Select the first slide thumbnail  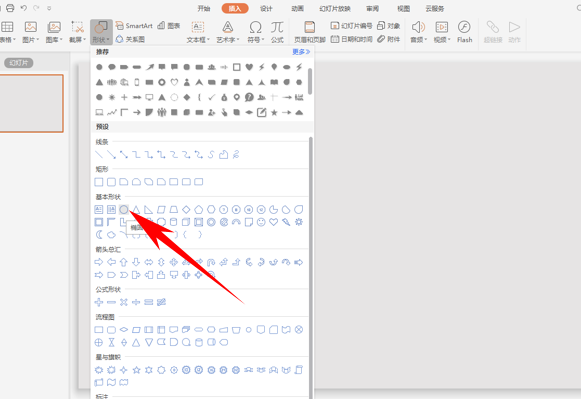pos(31,103)
